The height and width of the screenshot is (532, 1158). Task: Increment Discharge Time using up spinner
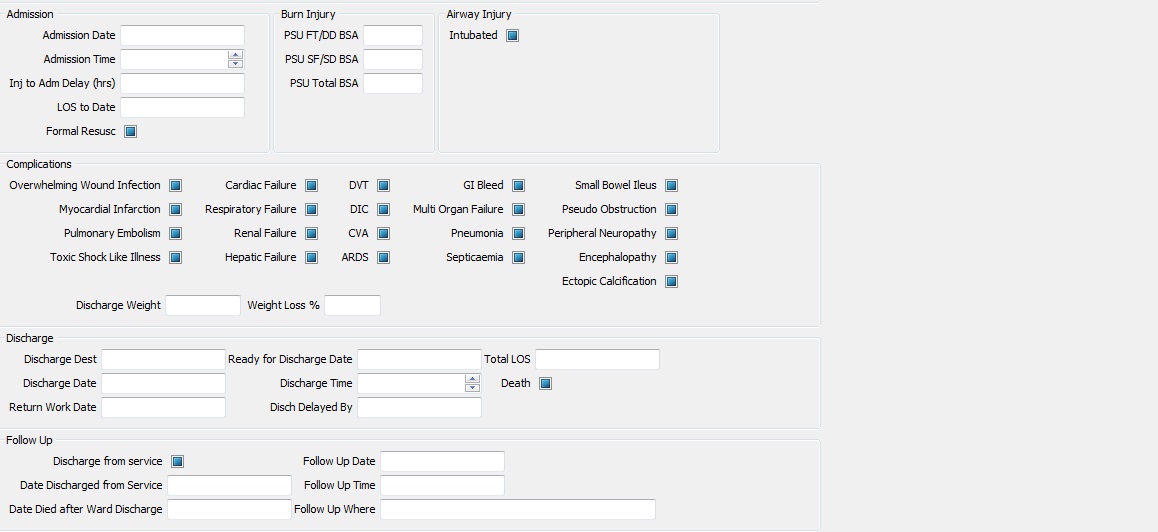click(x=472, y=379)
